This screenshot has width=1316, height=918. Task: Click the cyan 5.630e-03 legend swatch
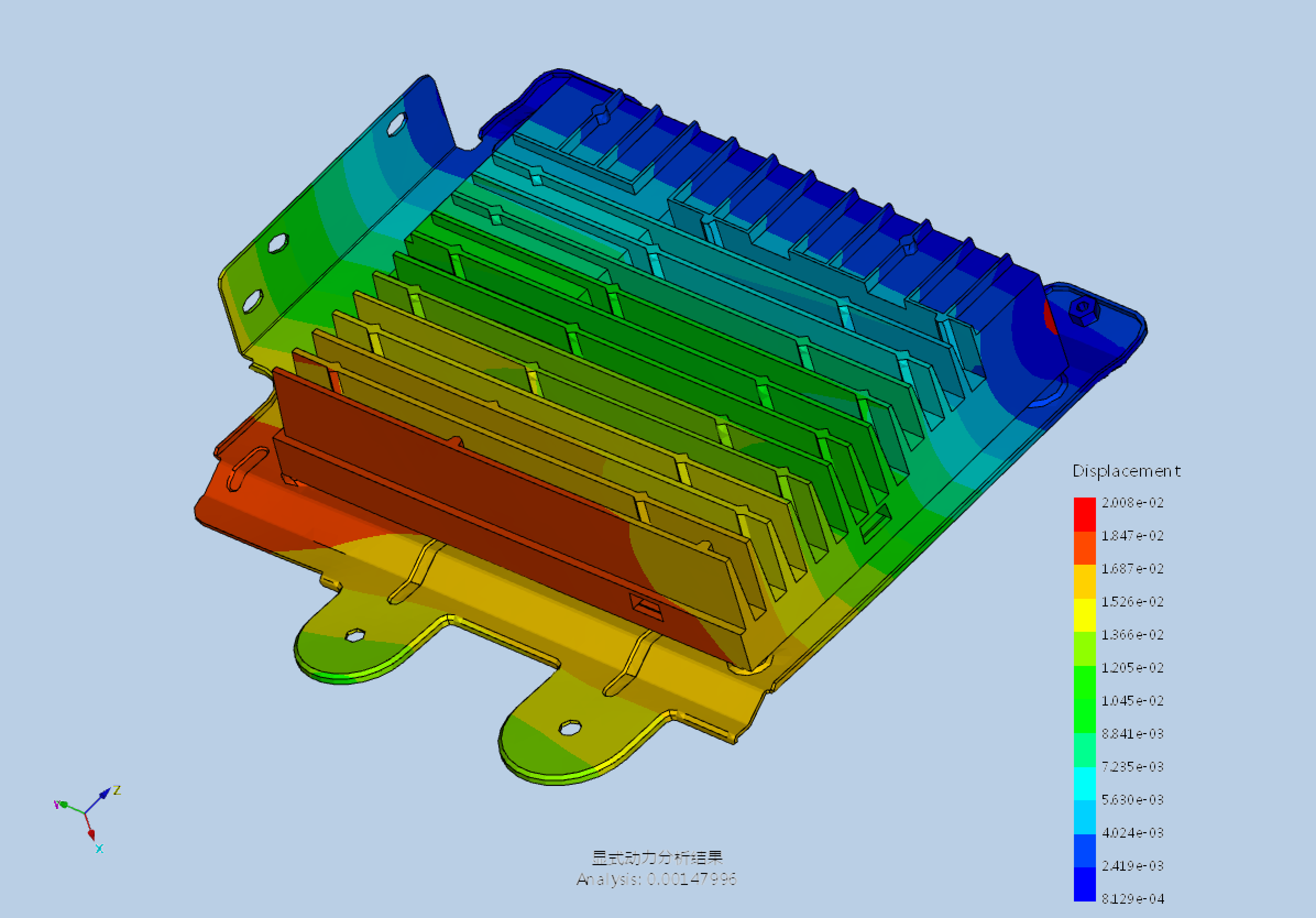pos(1085,783)
